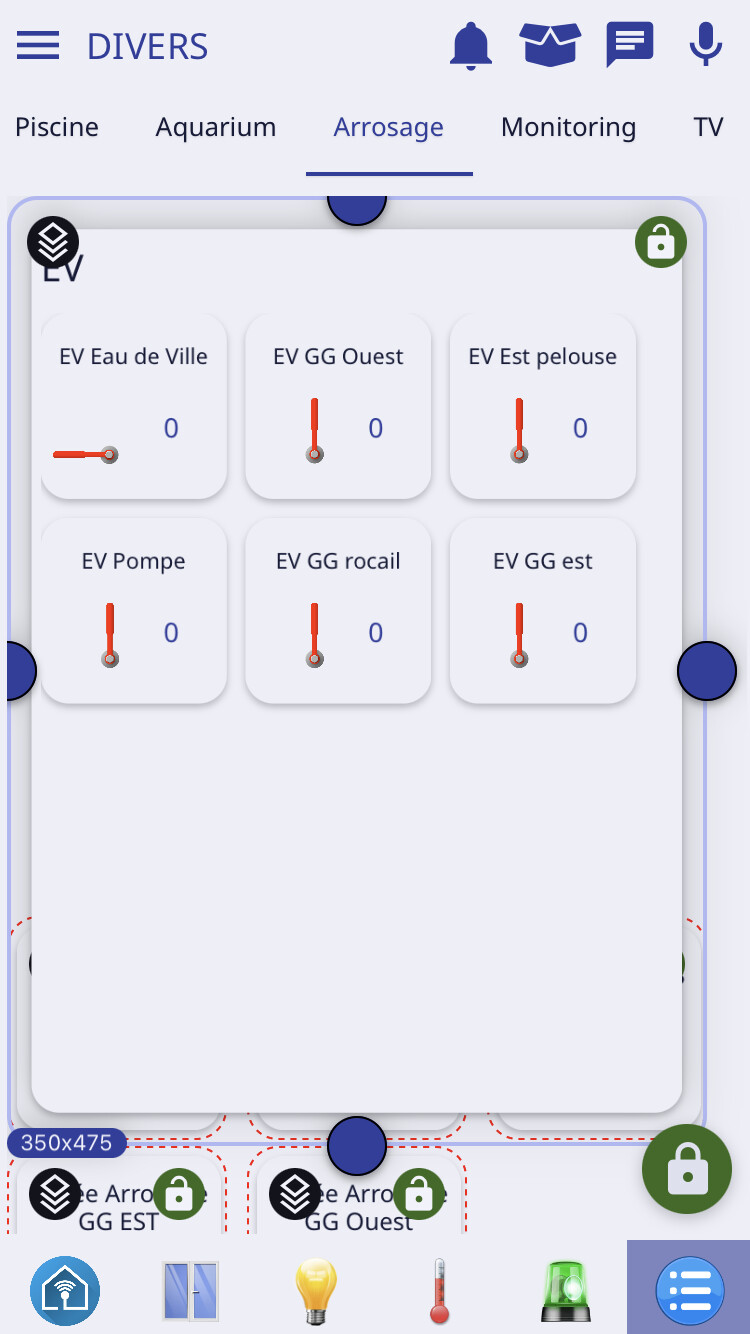Click the EV GG Ouest valve card
The width and height of the screenshot is (750, 1334).
(x=338, y=406)
